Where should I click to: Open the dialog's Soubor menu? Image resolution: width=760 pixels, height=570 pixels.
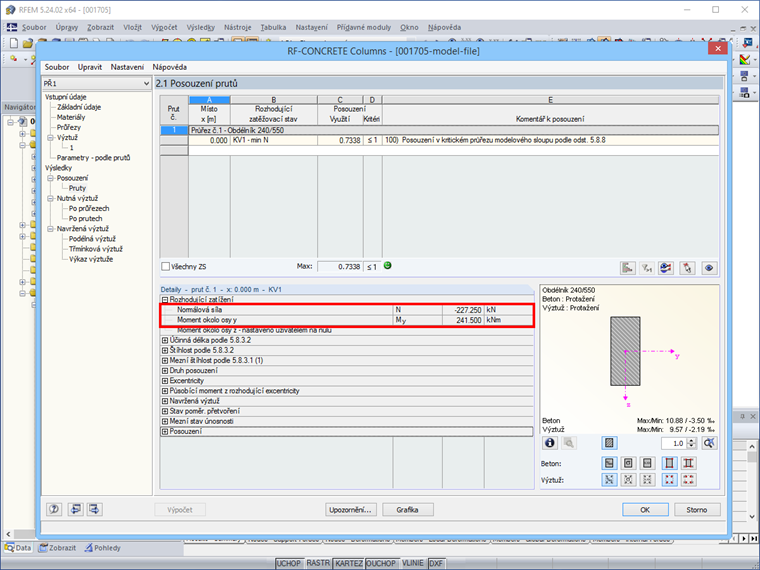point(57,67)
